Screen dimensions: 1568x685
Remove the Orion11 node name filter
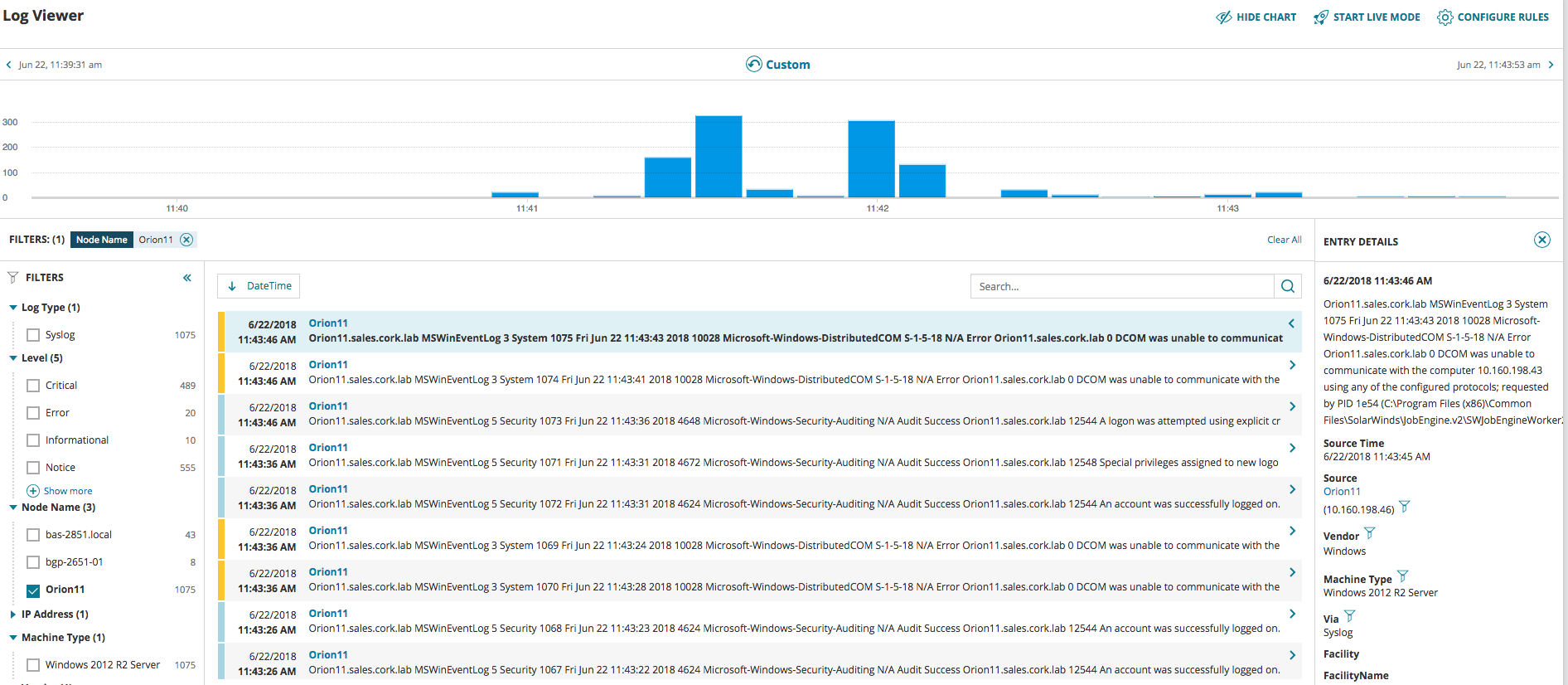186,240
